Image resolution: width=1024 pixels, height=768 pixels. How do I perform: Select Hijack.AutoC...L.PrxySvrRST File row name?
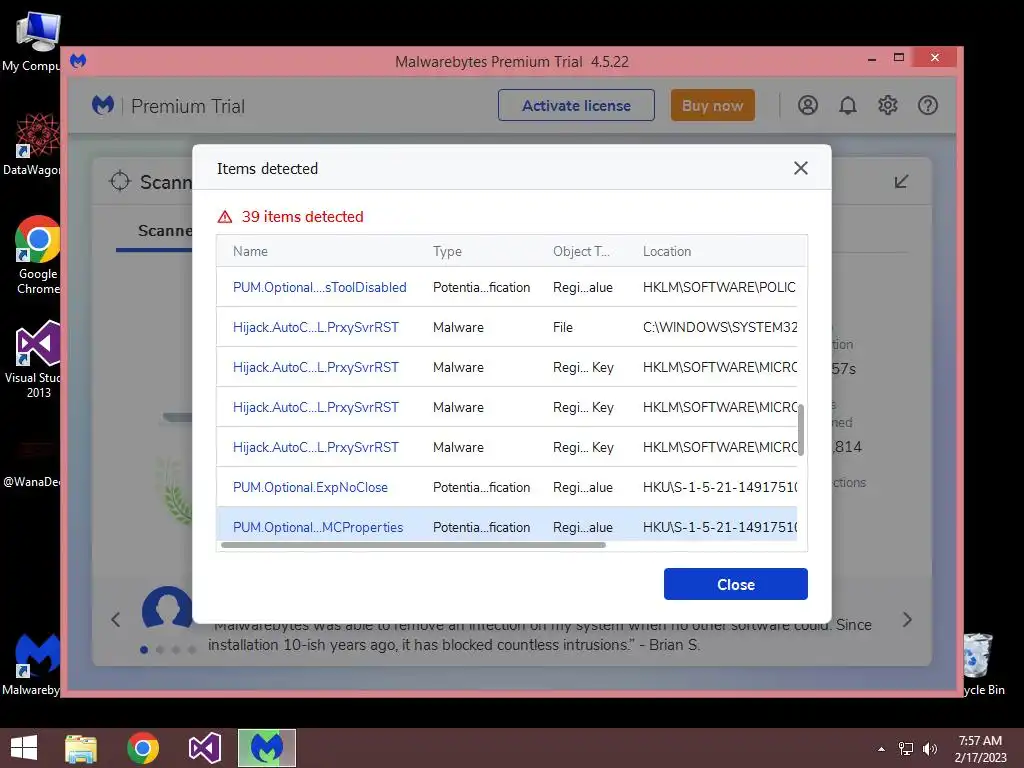315,327
